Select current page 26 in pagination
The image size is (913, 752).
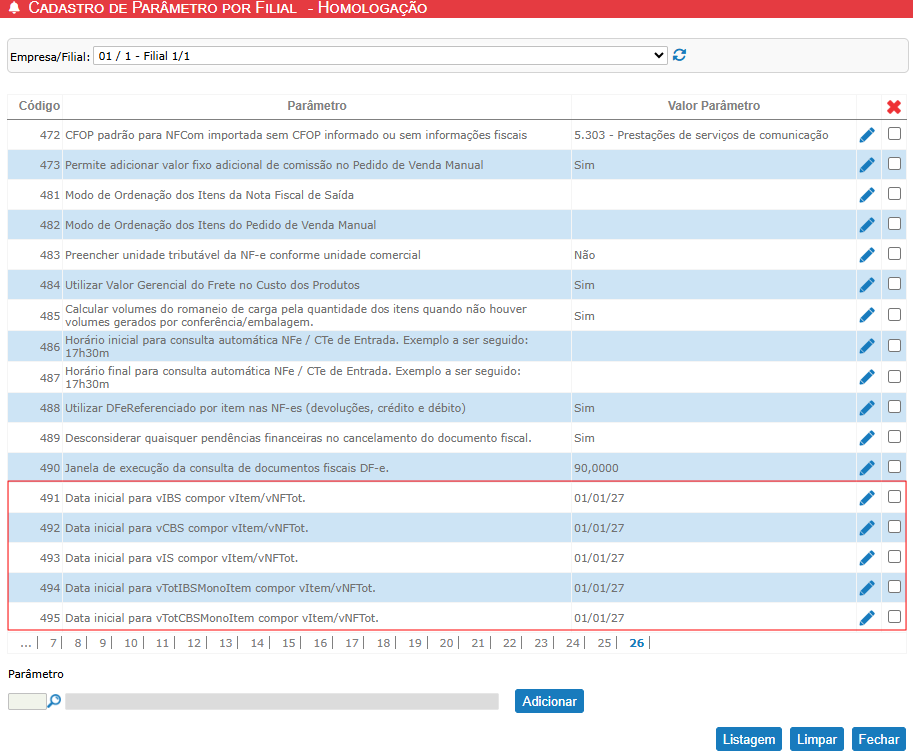[x=637, y=643]
